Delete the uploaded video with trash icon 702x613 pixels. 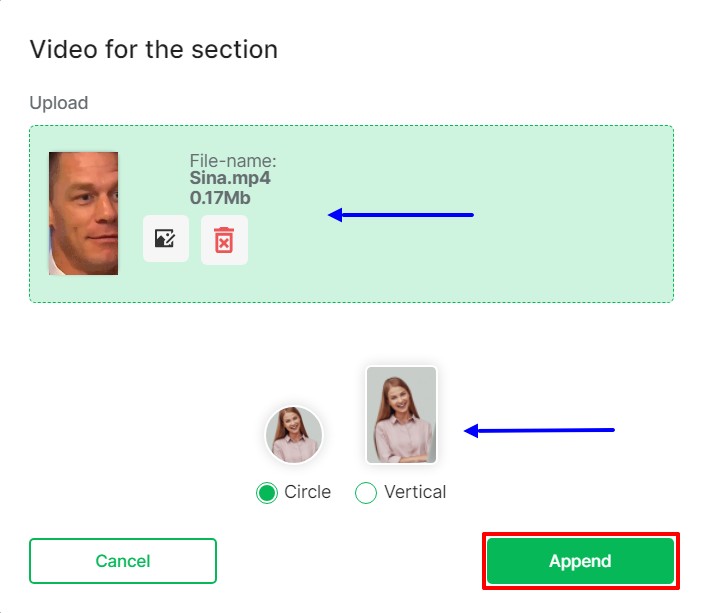point(224,240)
